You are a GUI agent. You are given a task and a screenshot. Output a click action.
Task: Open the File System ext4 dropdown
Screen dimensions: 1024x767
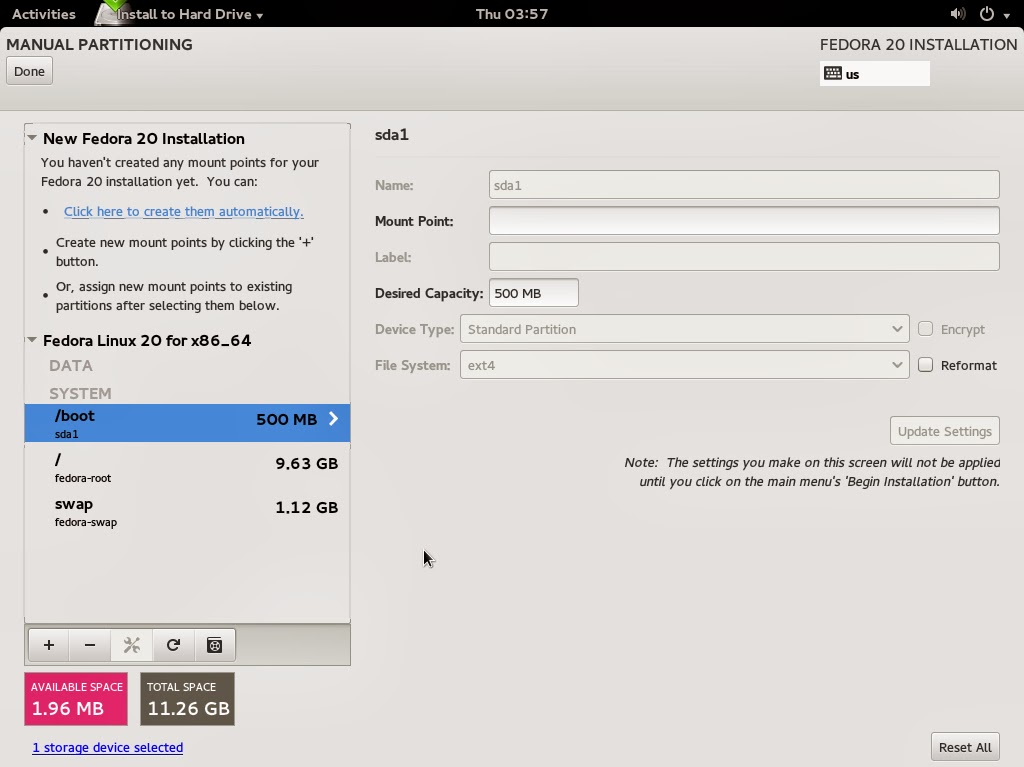click(684, 365)
